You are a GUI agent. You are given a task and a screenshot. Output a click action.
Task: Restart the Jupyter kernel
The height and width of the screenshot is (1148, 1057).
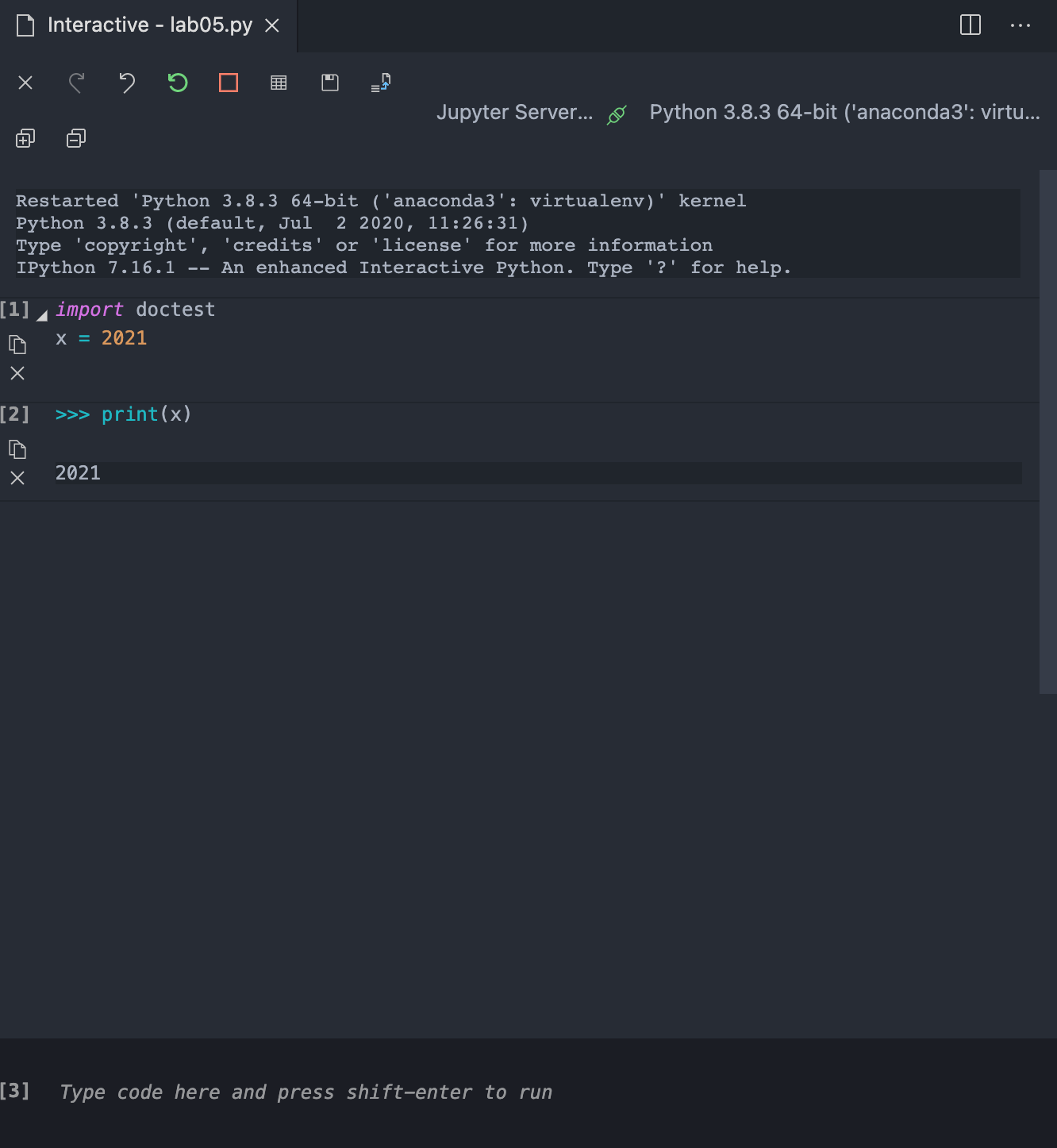(177, 83)
